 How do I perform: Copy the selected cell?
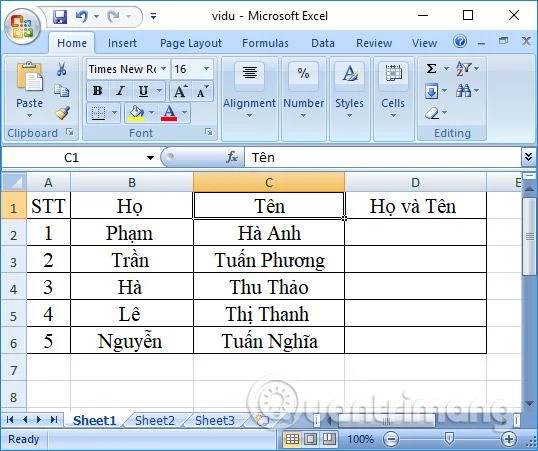(x=62, y=91)
